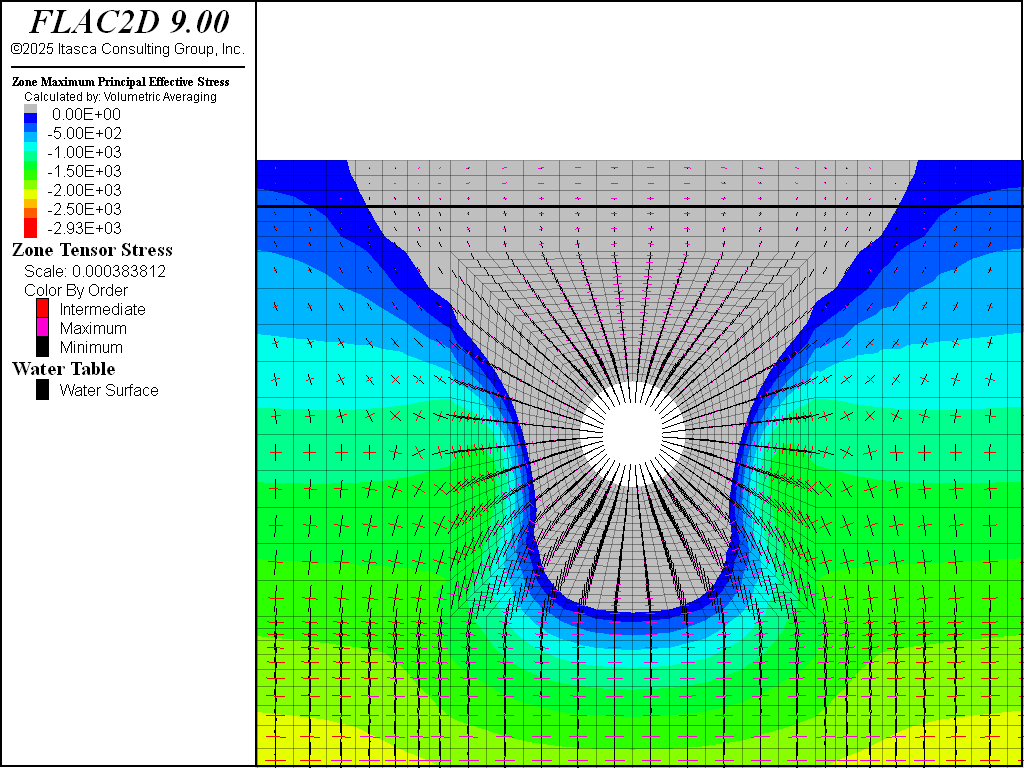
Task: Click the white circular tunnel opening
Action: pos(633,434)
